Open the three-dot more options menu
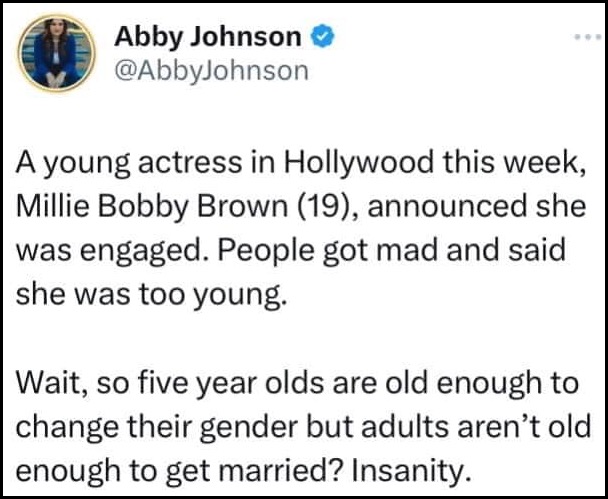 click(x=587, y=37)
